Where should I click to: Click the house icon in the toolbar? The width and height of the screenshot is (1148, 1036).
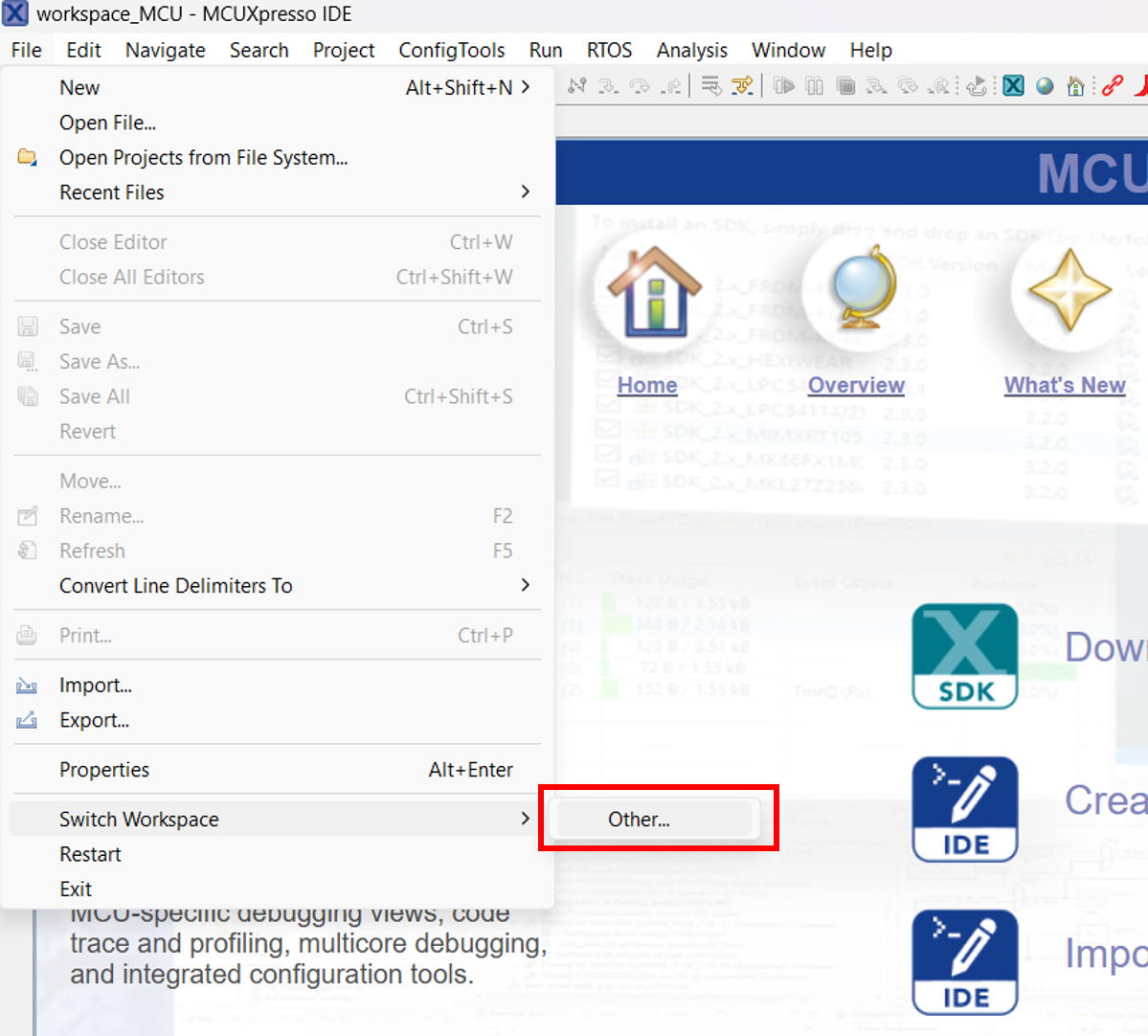point(1076,86)
